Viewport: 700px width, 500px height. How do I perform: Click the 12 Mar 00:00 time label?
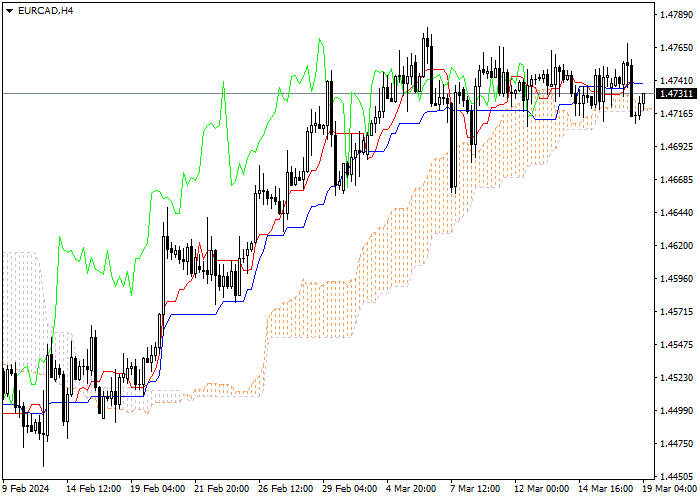tap(542, 489)
